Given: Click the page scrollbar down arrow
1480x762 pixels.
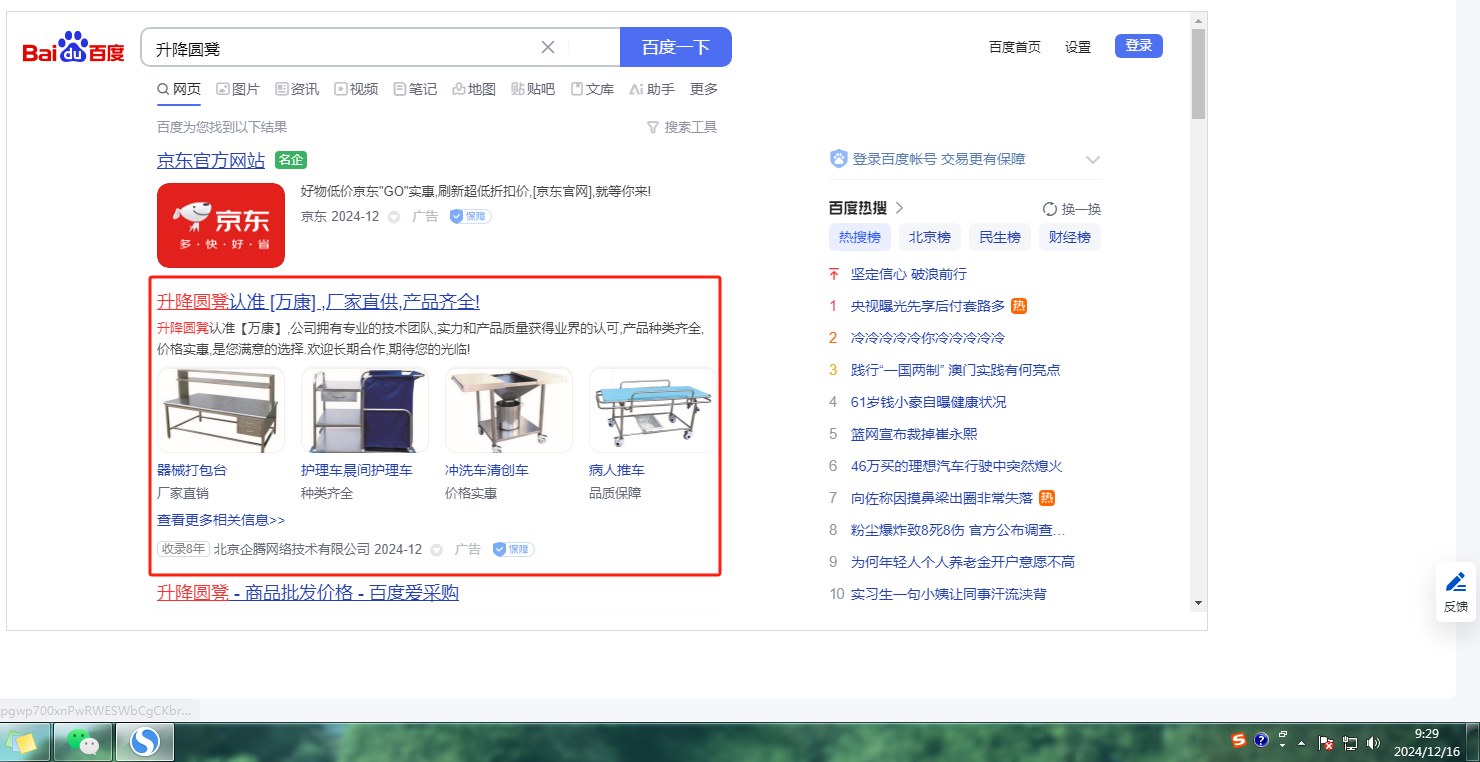Looking at the screenshot, I should click(1198, 603).
